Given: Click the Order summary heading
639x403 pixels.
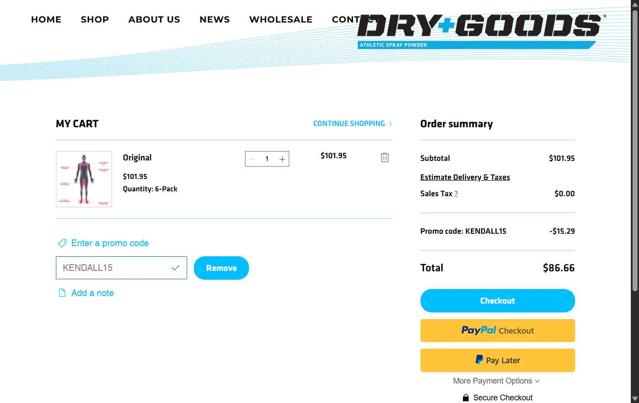Looking at the screenshot, I should (x=456, y=124).
